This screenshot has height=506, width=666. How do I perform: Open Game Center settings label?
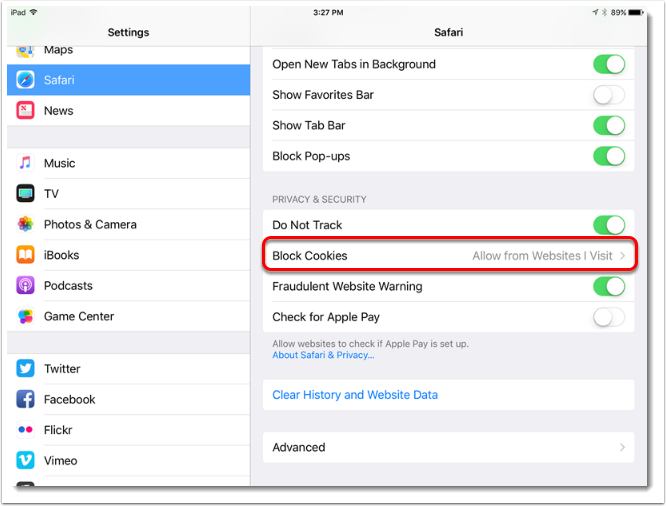click(79, 316)
